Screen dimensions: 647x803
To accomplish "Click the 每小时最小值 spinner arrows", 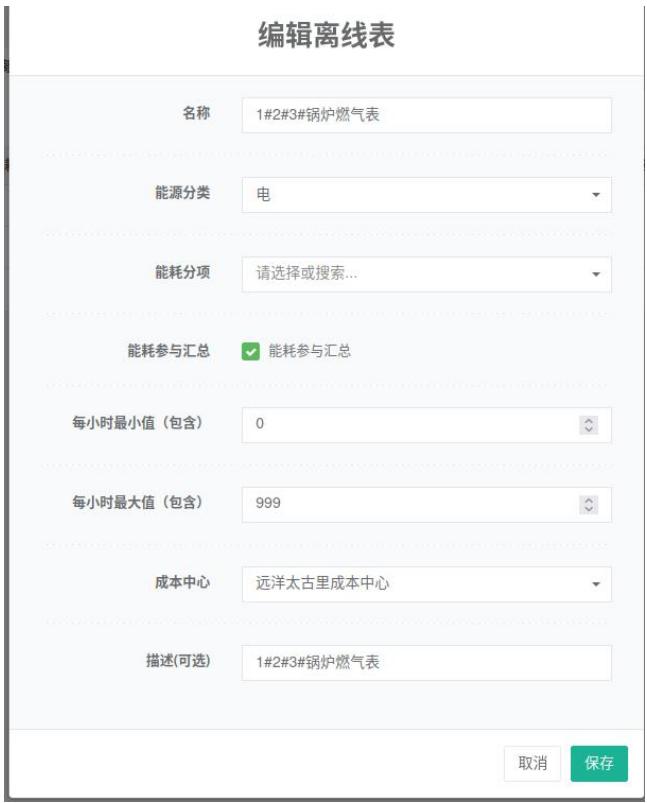I will coord(589,425).
